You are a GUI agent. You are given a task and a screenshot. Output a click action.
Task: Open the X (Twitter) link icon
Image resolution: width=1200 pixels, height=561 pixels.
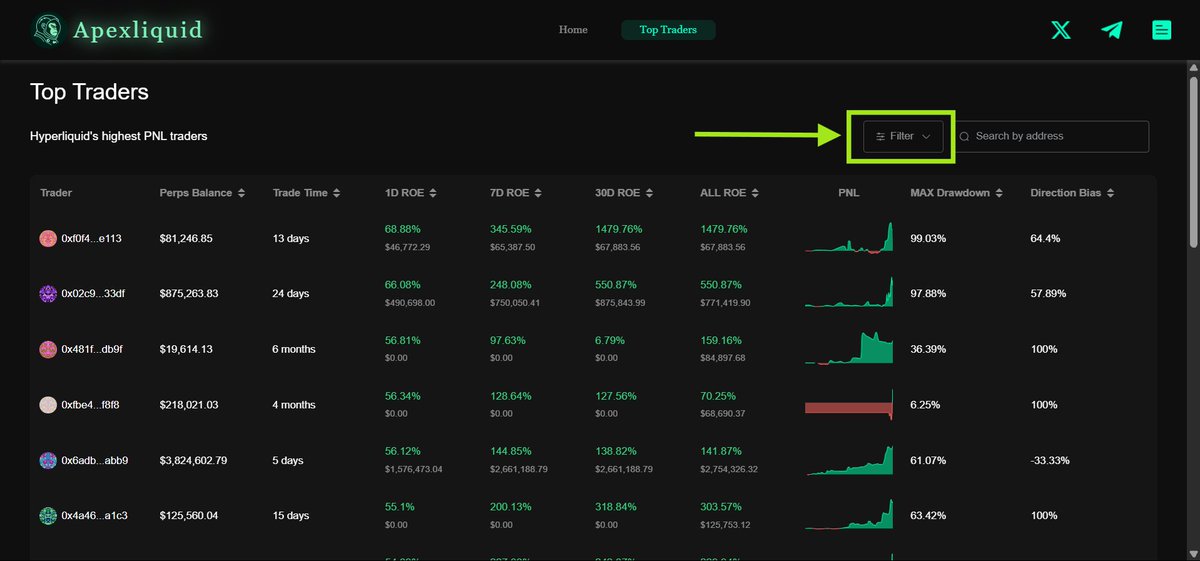1061,30
